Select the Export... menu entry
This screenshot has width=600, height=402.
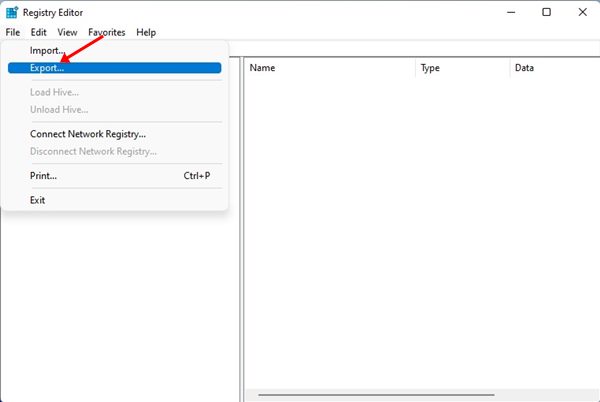coord(114,68)
